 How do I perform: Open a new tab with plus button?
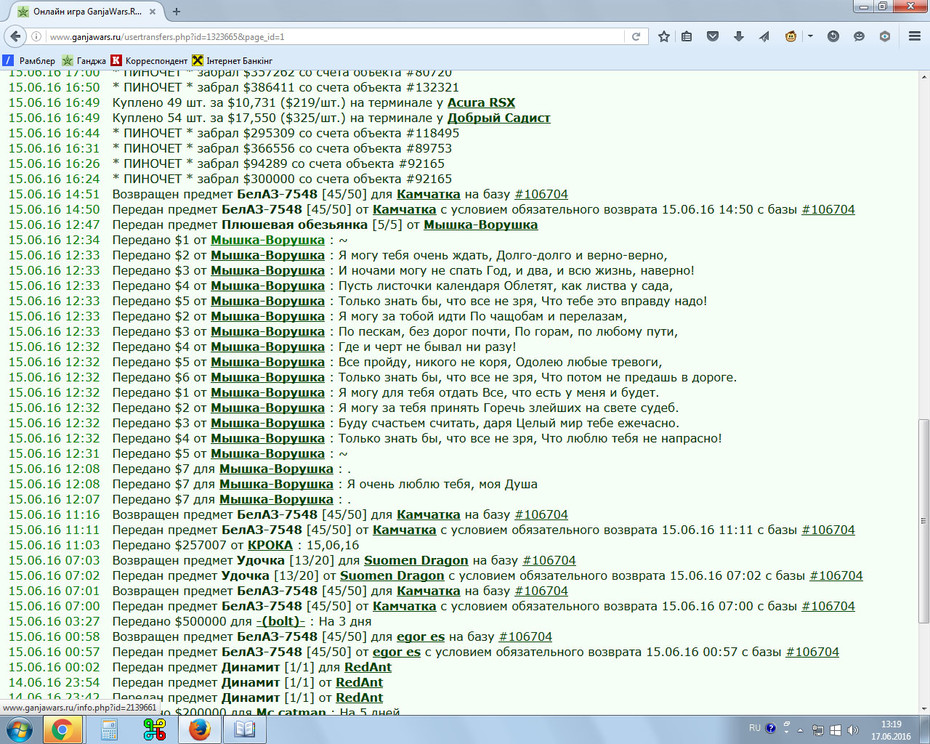pyautogui.click(x=176, y=11)
